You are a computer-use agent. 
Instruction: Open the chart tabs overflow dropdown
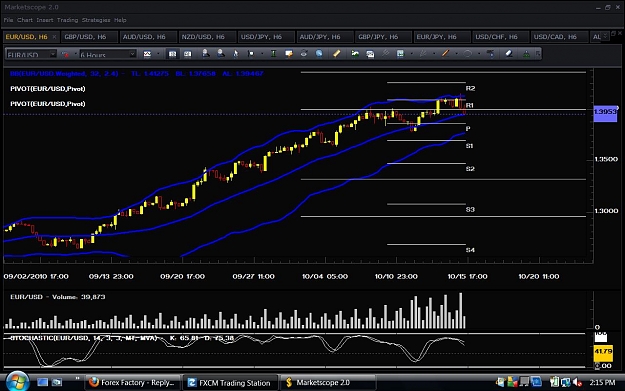point(605,36)
